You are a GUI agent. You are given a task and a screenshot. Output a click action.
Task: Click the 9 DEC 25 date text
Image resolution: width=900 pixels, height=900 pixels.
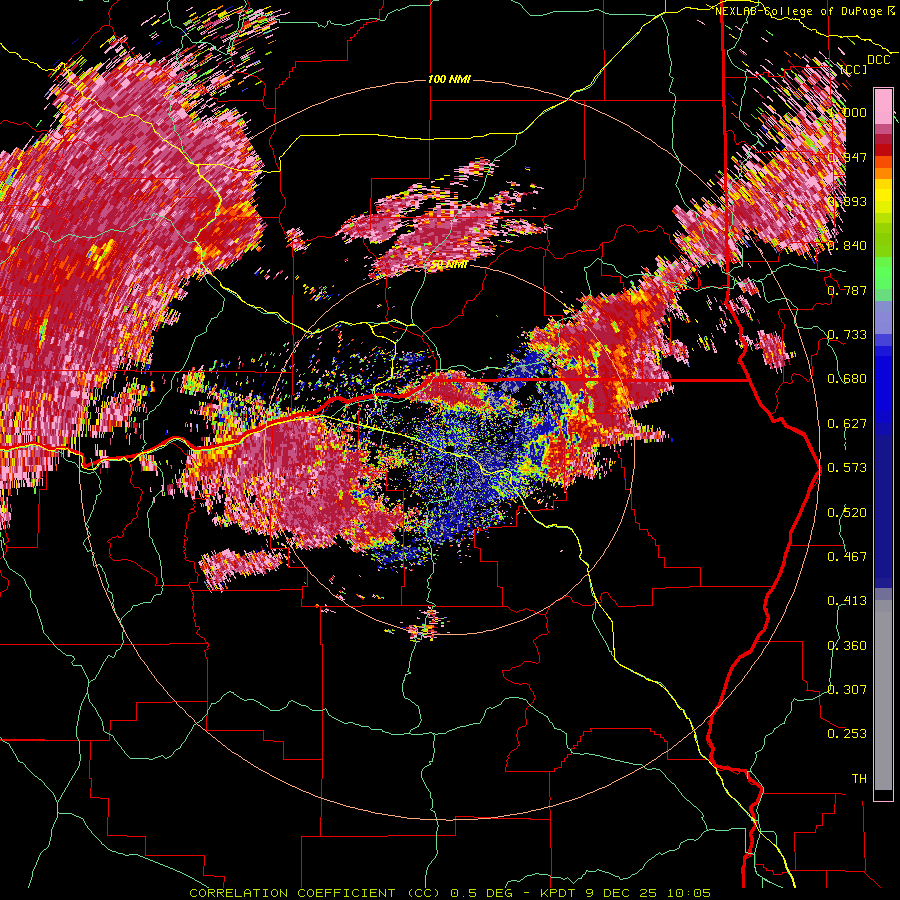tap(622, 893)
